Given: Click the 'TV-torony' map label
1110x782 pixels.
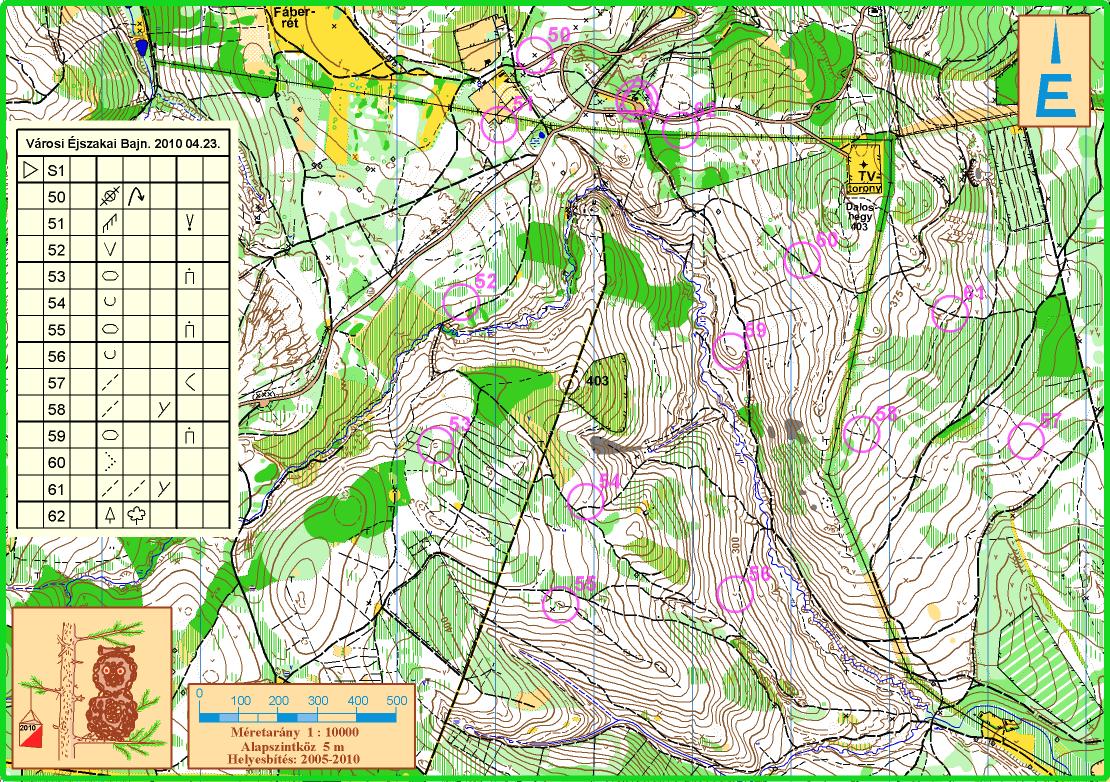Looking at the screenshot, I should [x=864, y=182].
